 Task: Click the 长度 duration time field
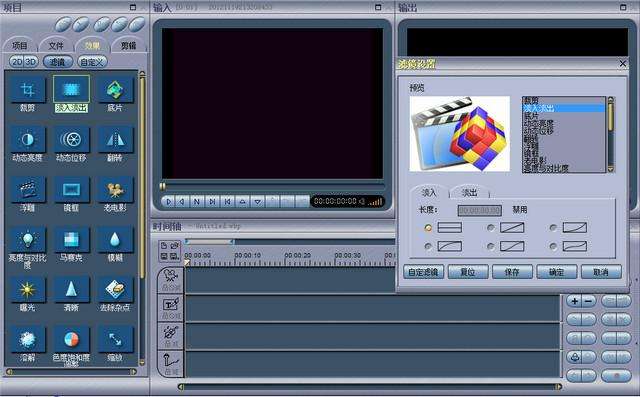click(x=480, y=210)
